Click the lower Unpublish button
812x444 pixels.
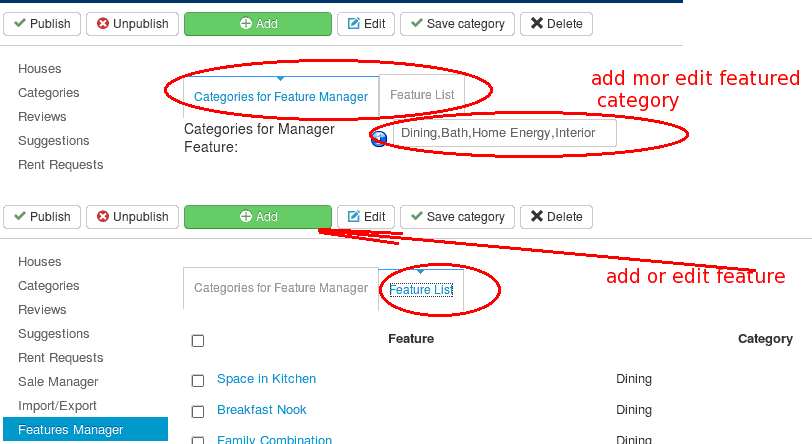coord(133,217)
